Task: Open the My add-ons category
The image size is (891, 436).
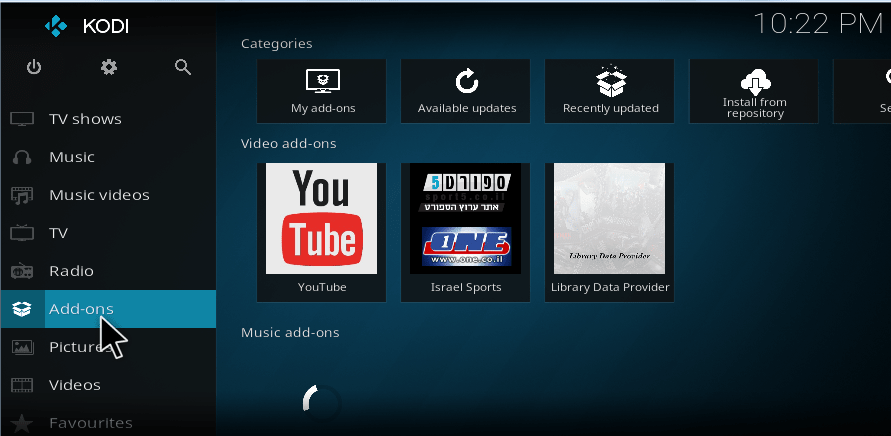Action: click(x=322, y=91)
